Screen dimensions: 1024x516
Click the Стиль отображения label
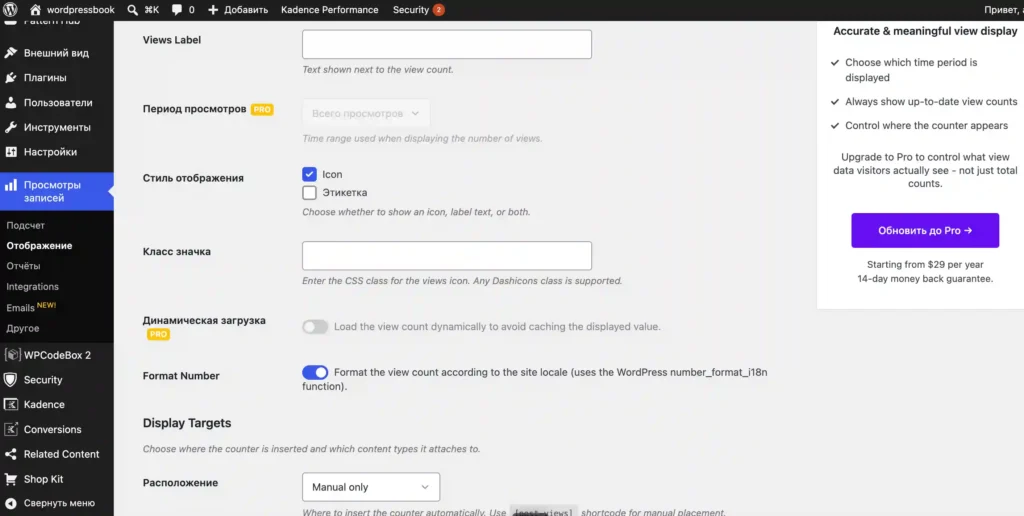click(x=193, y=178)
